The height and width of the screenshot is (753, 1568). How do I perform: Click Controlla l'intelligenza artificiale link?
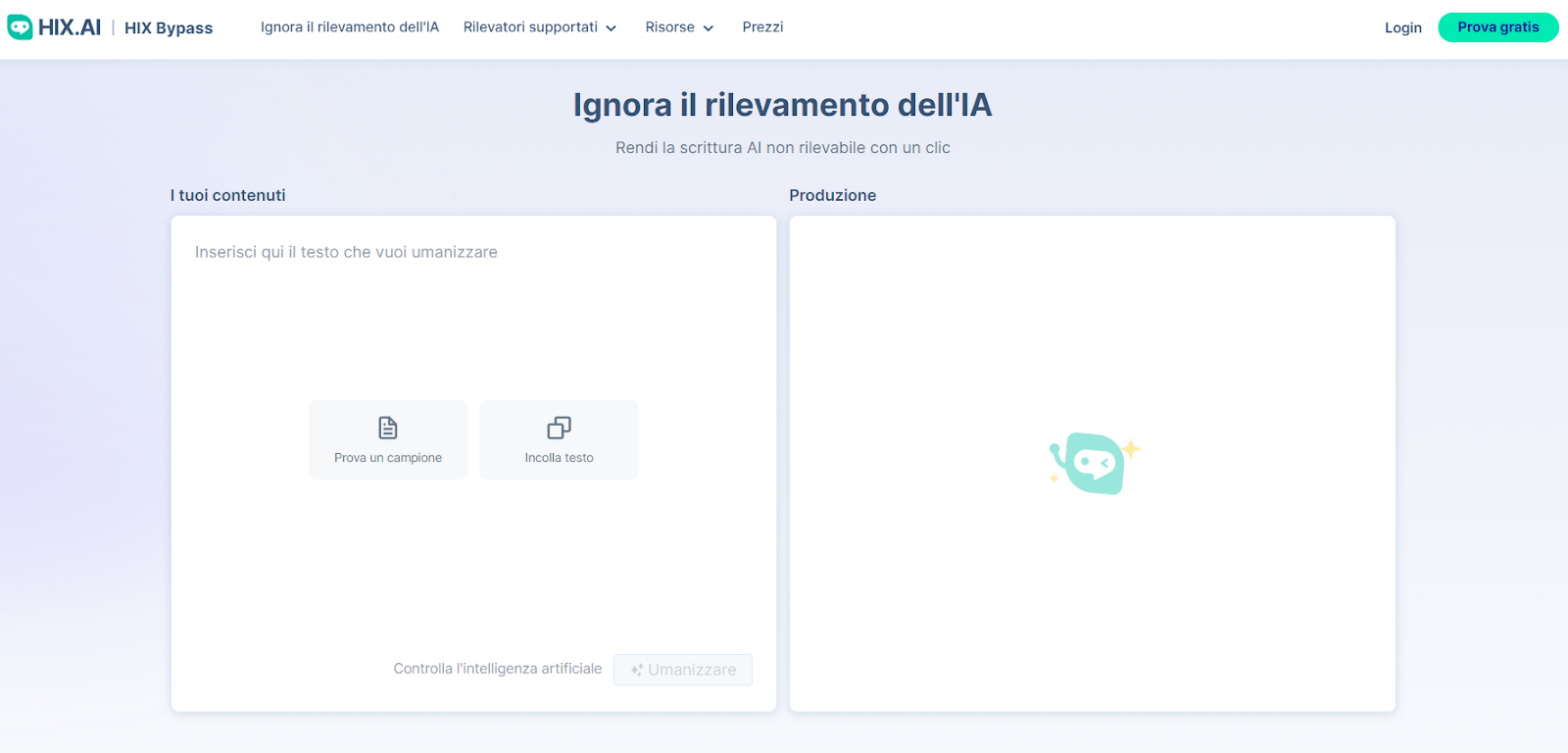[498, 669]
